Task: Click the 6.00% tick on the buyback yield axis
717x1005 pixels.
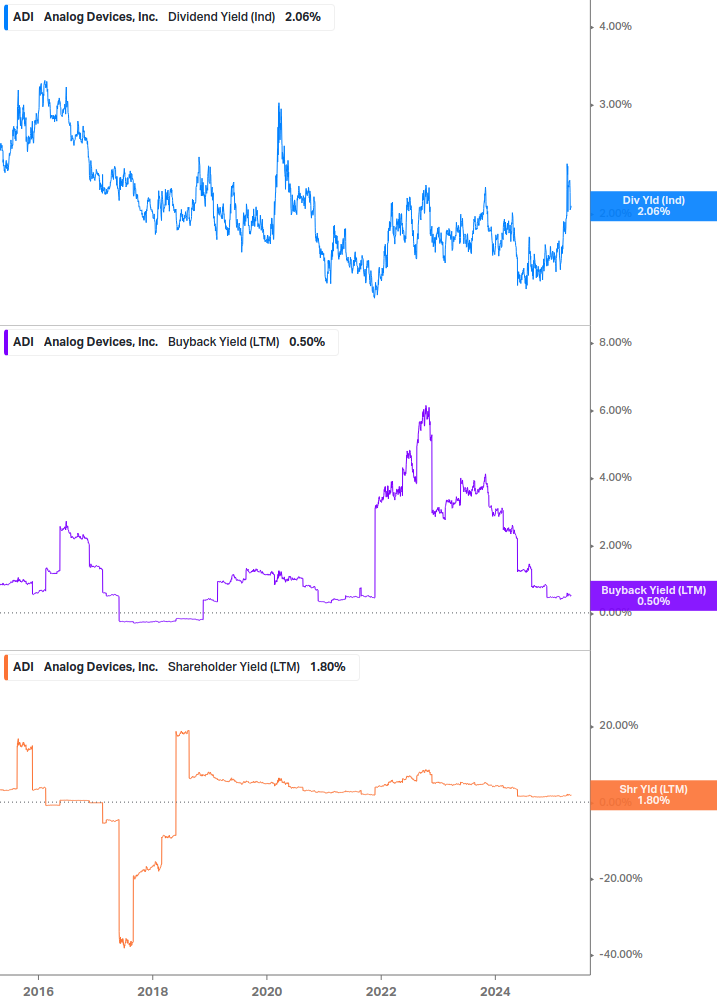Action: pos(615,410)
